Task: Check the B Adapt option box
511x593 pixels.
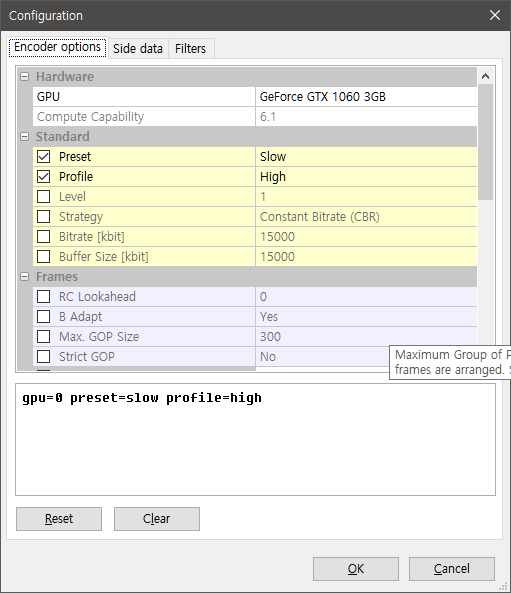Action: point(43,317)
